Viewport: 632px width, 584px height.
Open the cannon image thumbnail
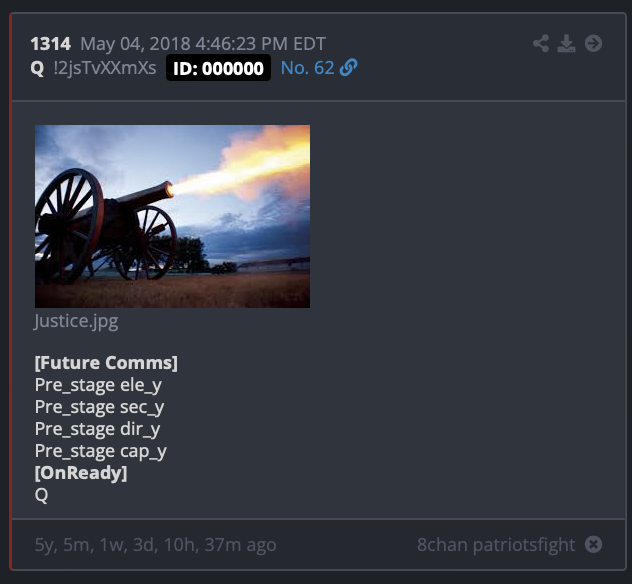click(x=173, y=216)
